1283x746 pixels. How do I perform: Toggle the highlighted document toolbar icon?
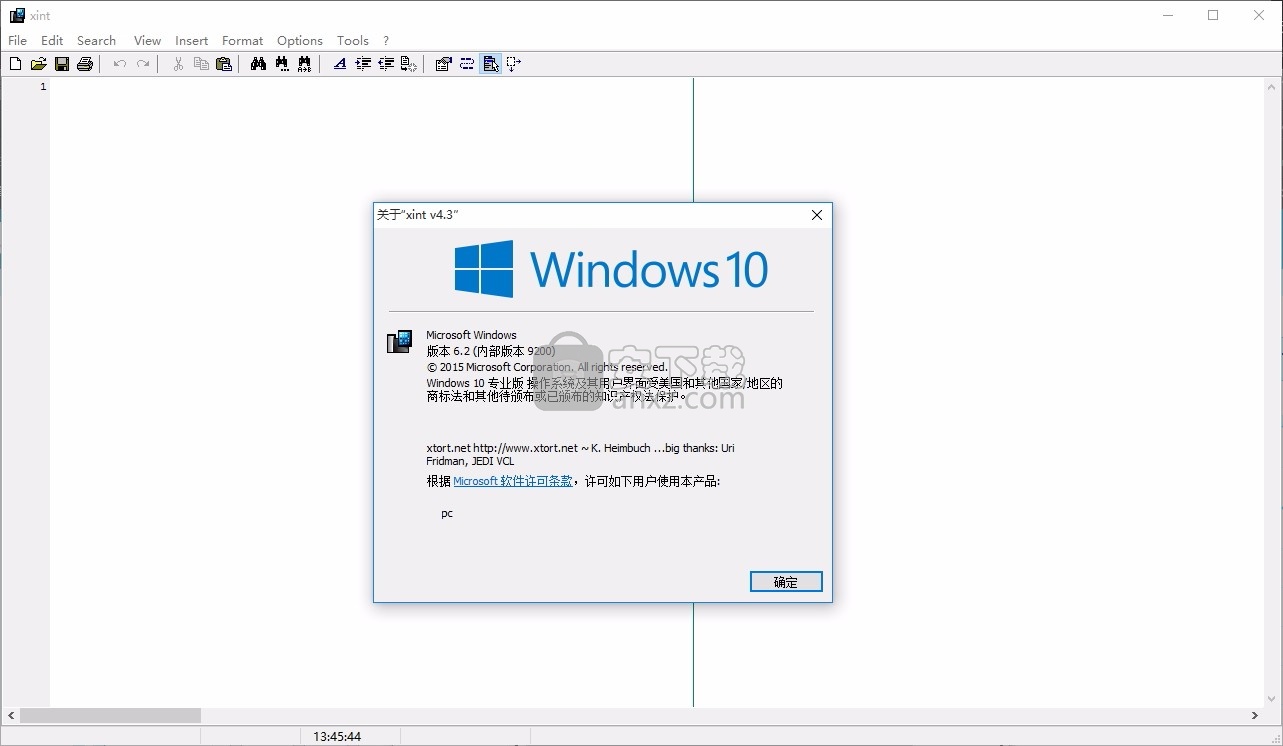(490, 64)
